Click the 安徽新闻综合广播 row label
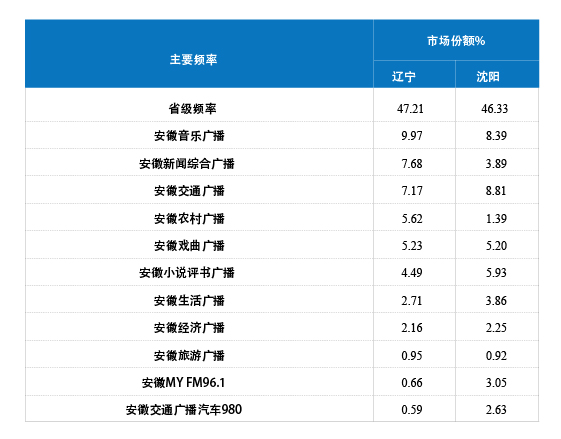 pos(187,164)
